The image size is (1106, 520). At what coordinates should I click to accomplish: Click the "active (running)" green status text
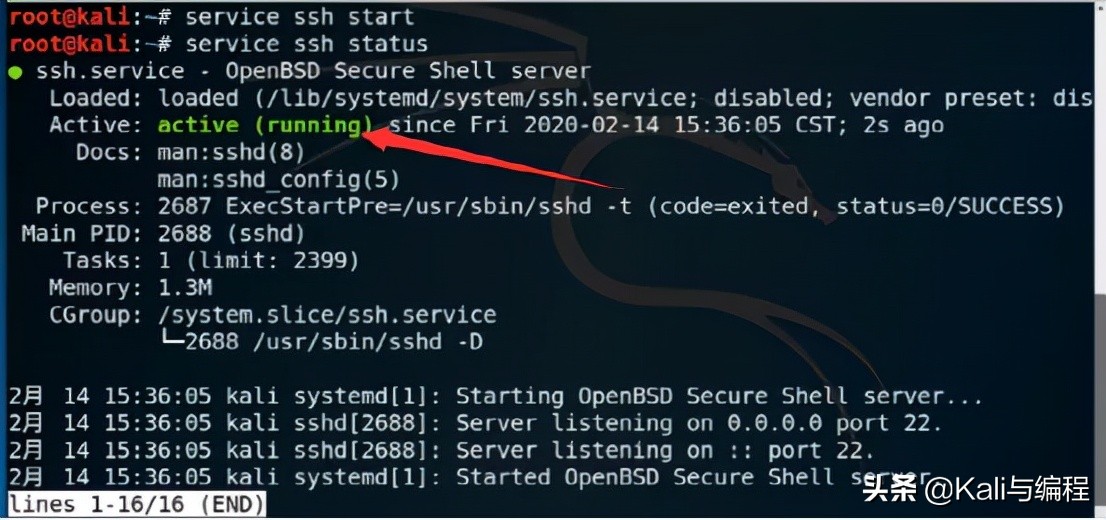pyautogui.click(x=265, y=126)
